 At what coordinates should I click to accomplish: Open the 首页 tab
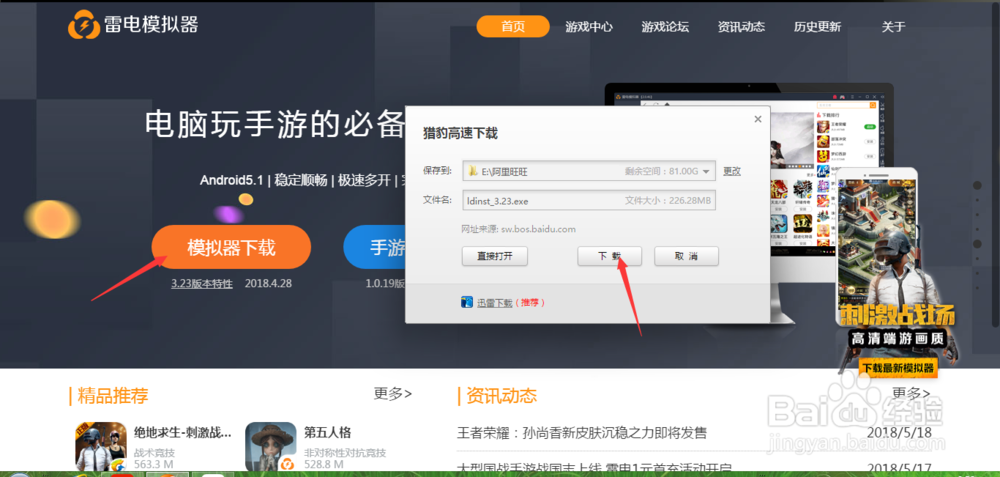[x=513, y=27]
